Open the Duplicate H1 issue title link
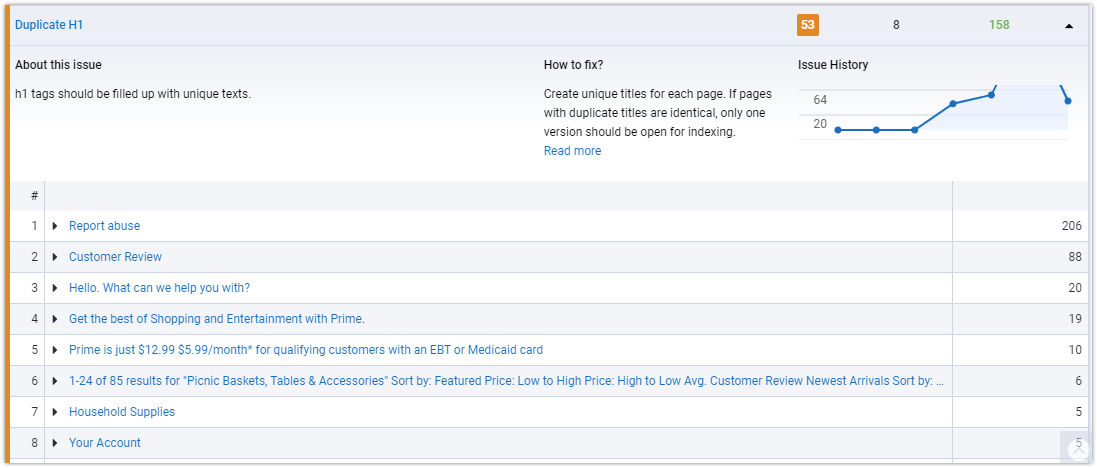Image resolution: width=1097 pixels, height=468 pixels. [50, 24]
